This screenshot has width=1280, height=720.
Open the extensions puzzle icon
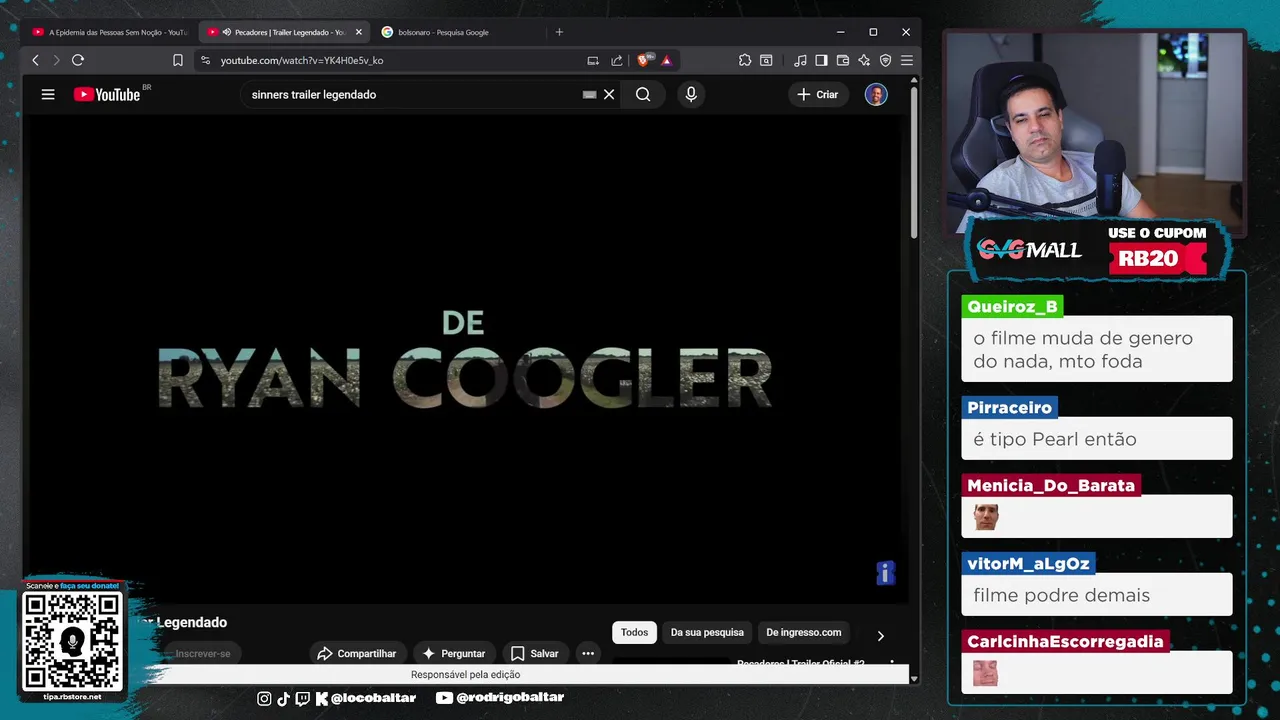pyautogui.click(x=745, y=60)
